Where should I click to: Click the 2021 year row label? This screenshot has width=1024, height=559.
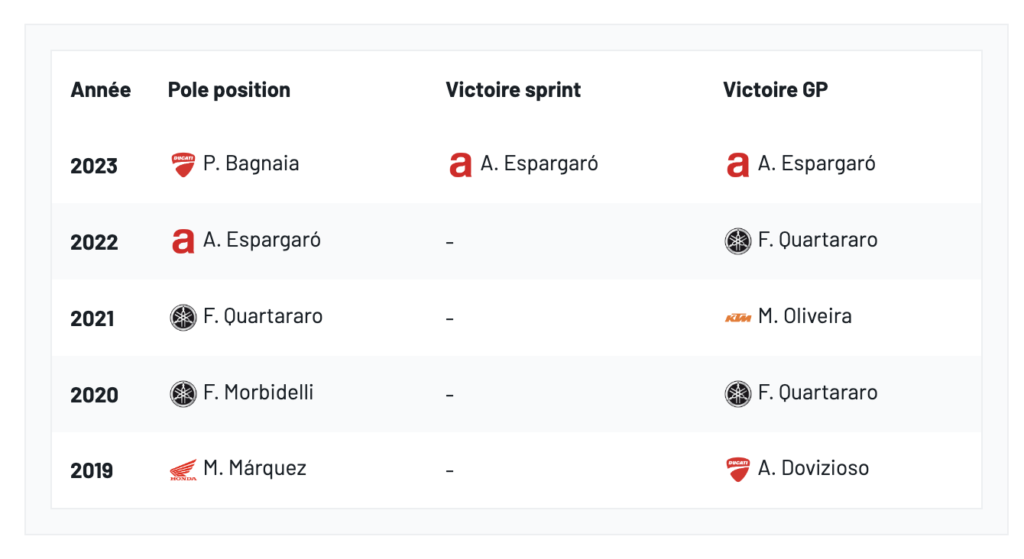click(93, 318)
